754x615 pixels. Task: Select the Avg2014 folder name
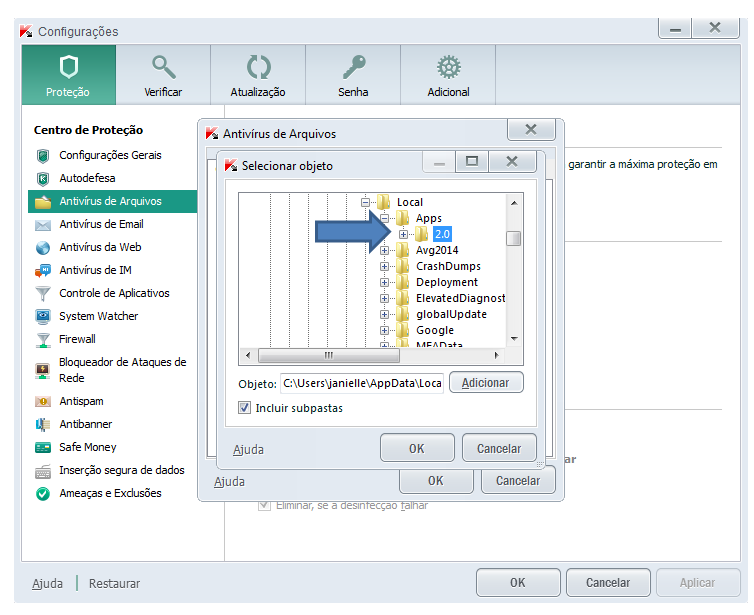(437, 250)
